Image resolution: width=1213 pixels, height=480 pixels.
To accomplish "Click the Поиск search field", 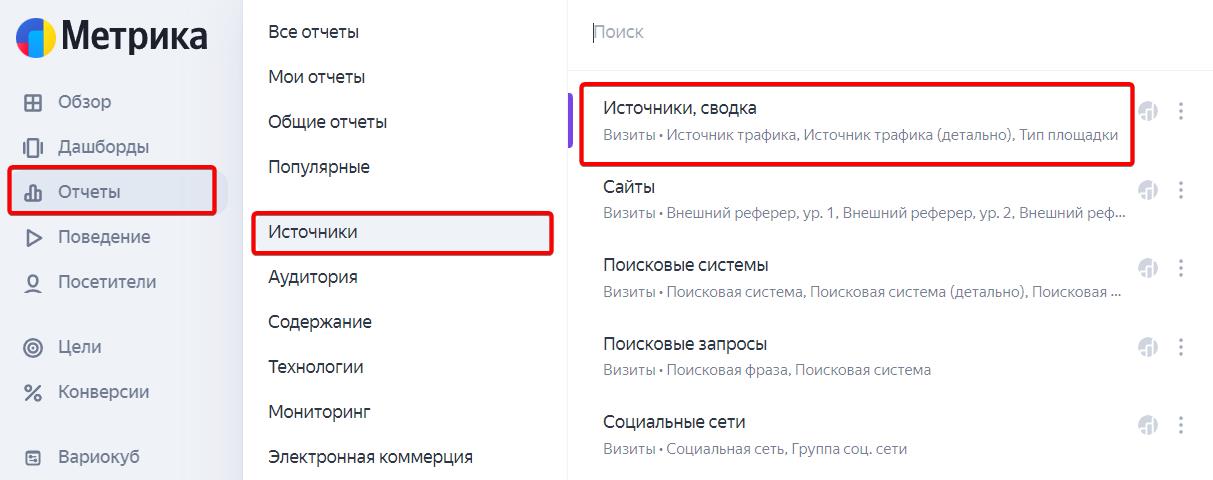I will (x=880, y=33).
